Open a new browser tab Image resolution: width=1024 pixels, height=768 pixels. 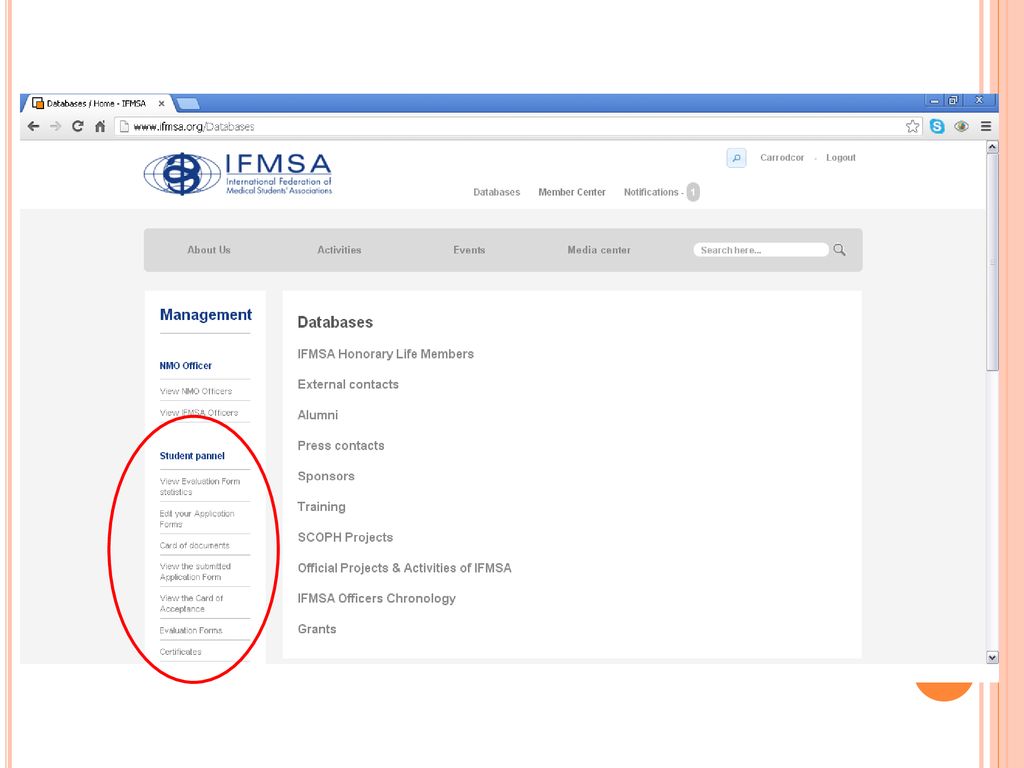click(x=188, y=103)
